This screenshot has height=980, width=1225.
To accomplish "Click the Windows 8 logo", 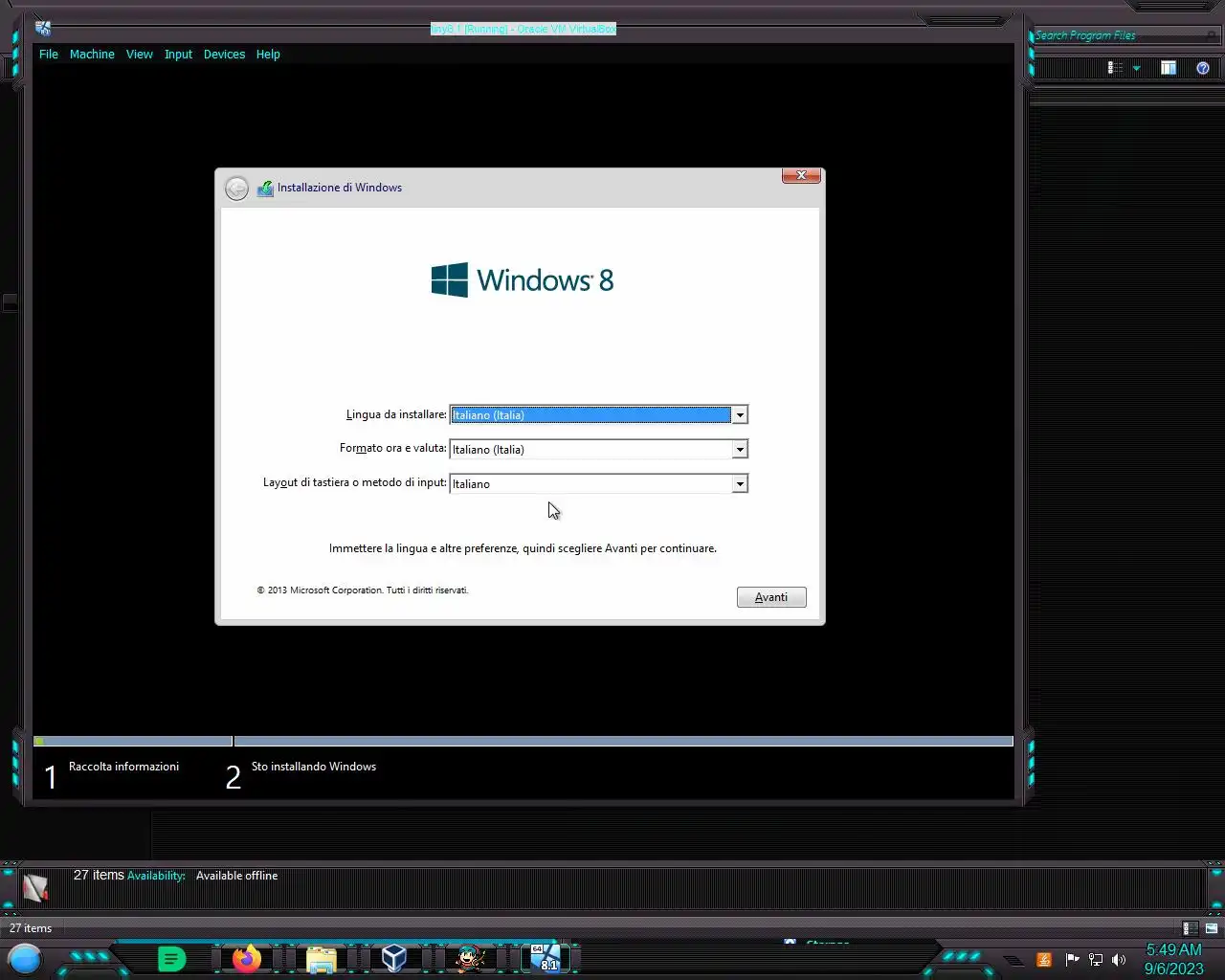I will [x=523, y=280].
